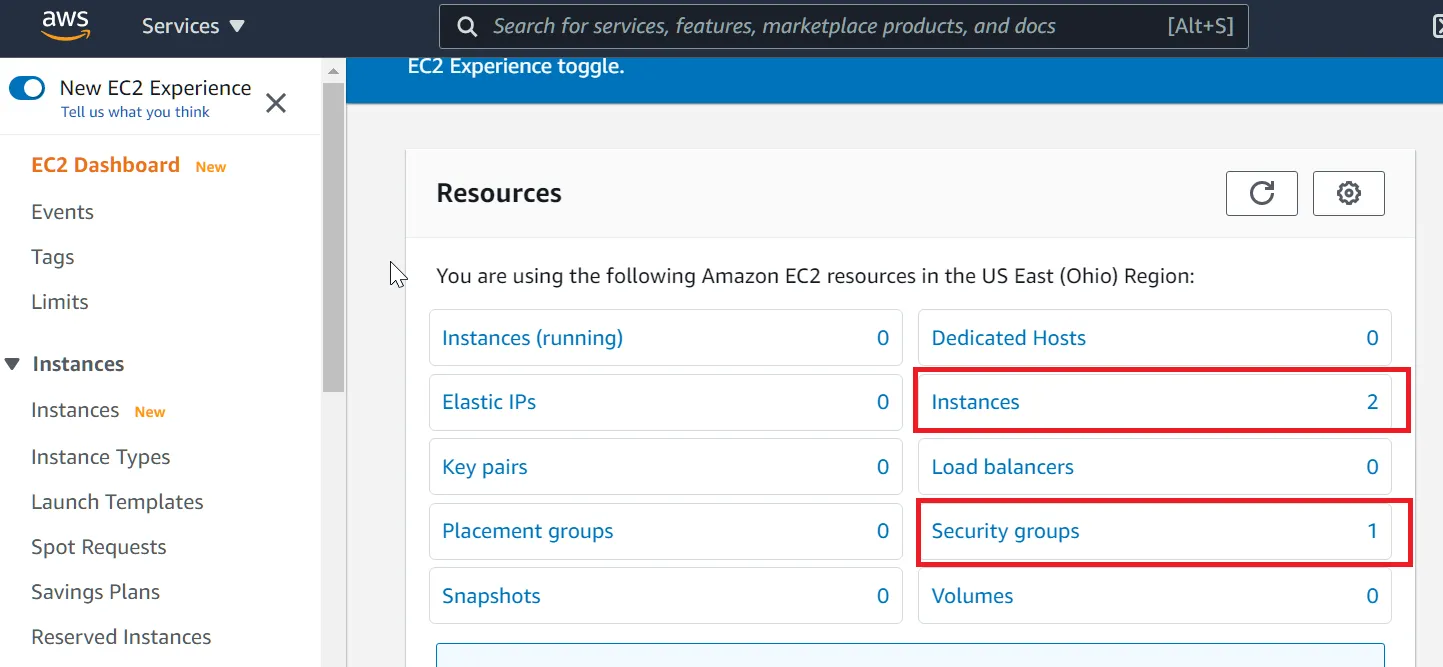
Task: Click the top search input field
Action: click(x=820, y=27)
